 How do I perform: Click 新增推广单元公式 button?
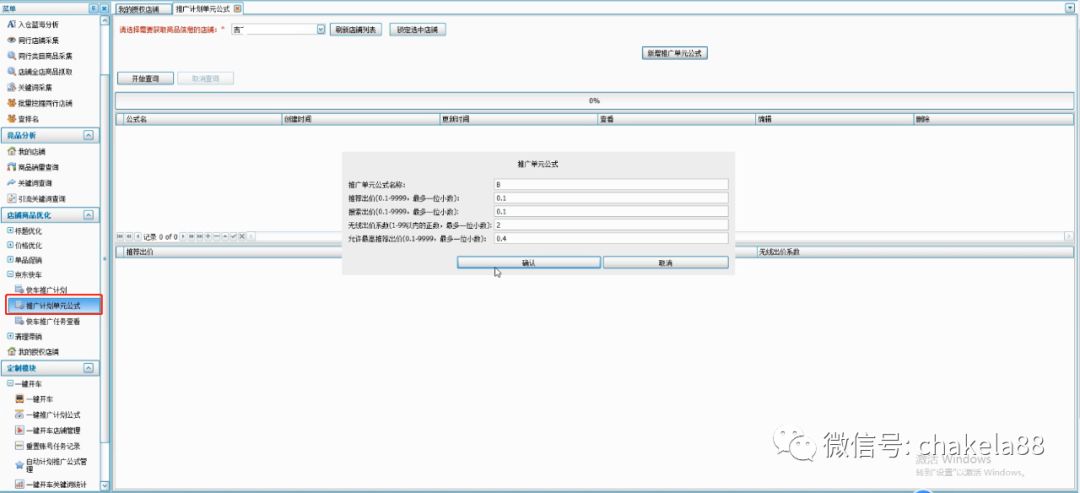(675, 53)
